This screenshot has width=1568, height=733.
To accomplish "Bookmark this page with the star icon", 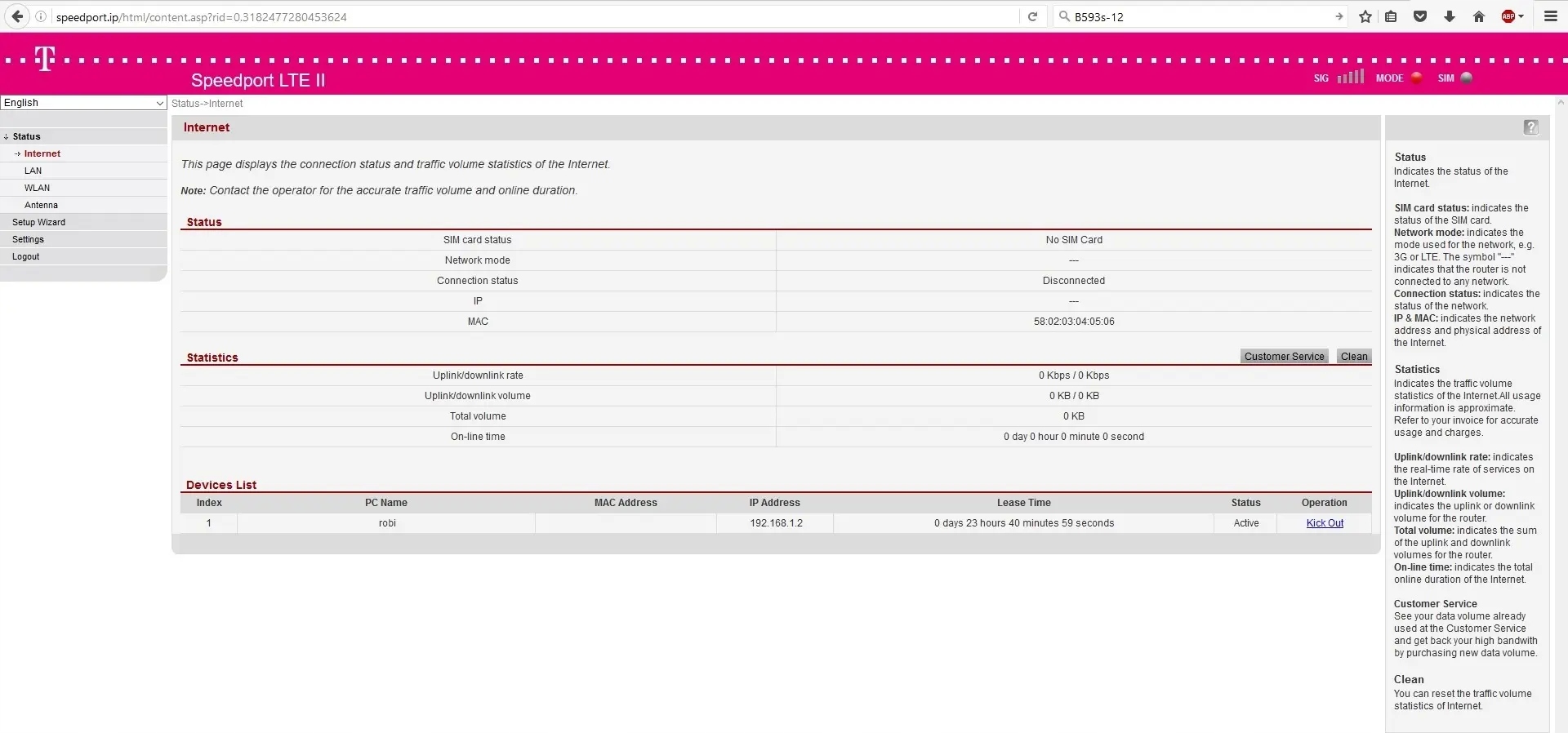I will click(x=1365, y=16).
